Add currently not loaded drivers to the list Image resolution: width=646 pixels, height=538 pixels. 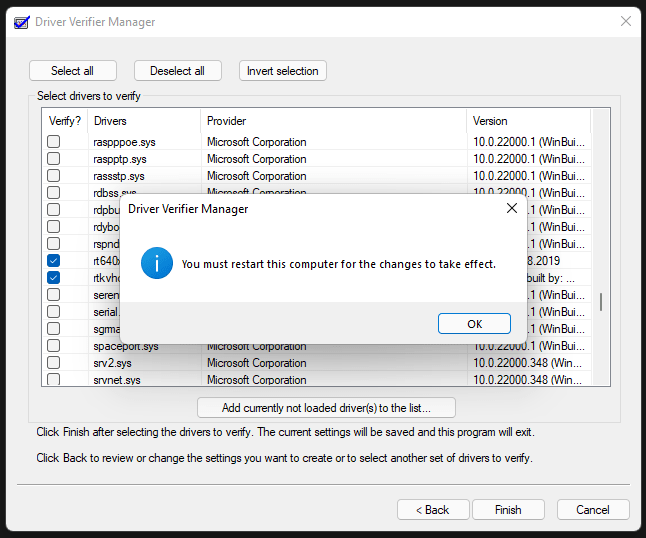click(326, 407)
